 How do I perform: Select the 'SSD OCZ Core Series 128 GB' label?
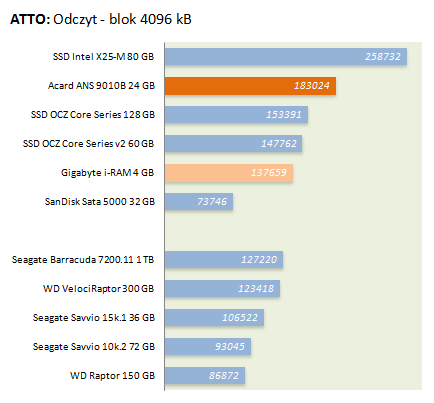[x=93, y=115]
